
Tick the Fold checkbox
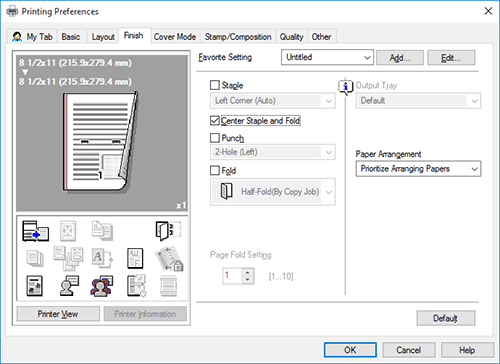click(x=215, y=170)
